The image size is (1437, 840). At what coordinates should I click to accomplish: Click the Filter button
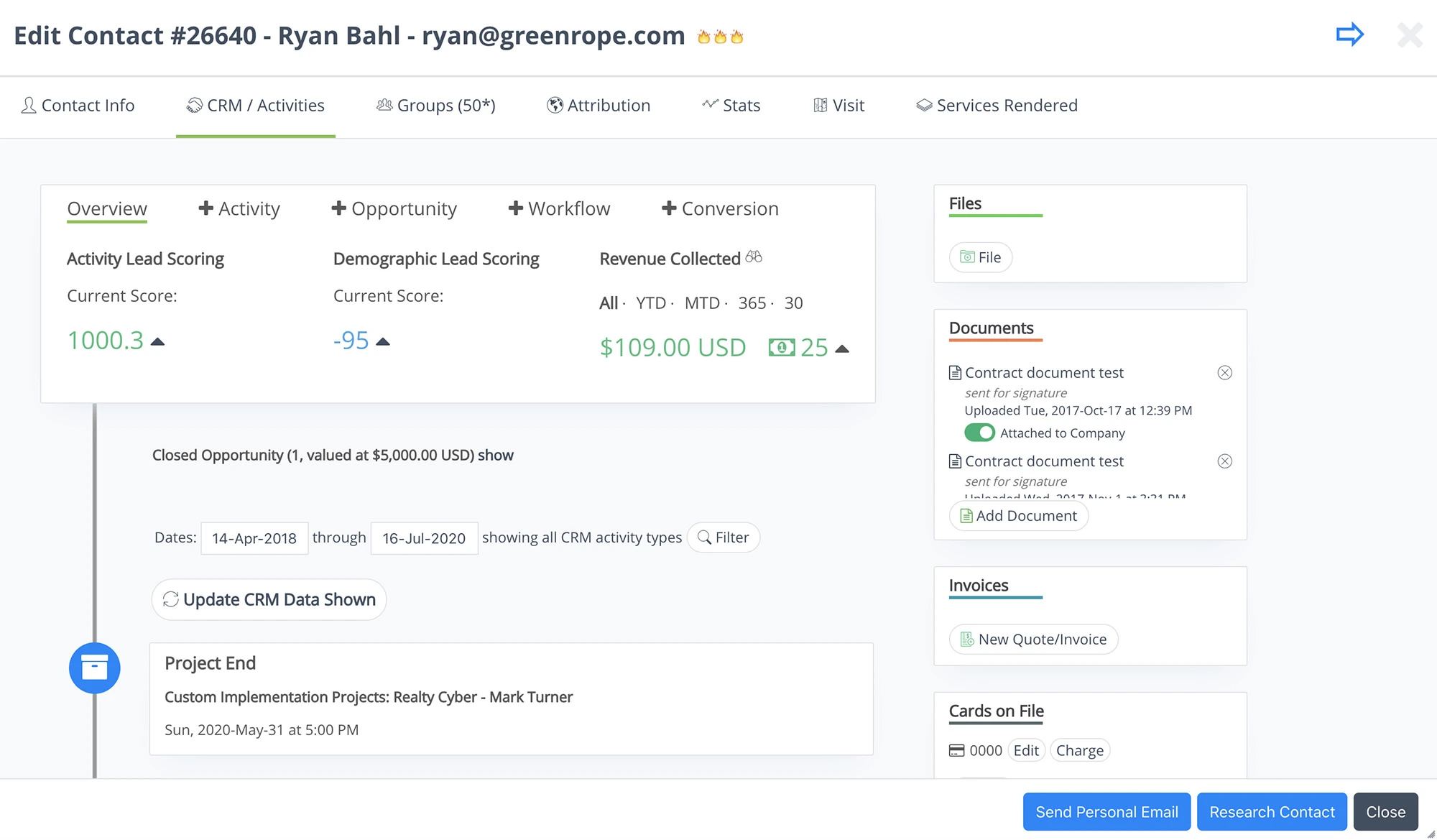tap(724, 537)
